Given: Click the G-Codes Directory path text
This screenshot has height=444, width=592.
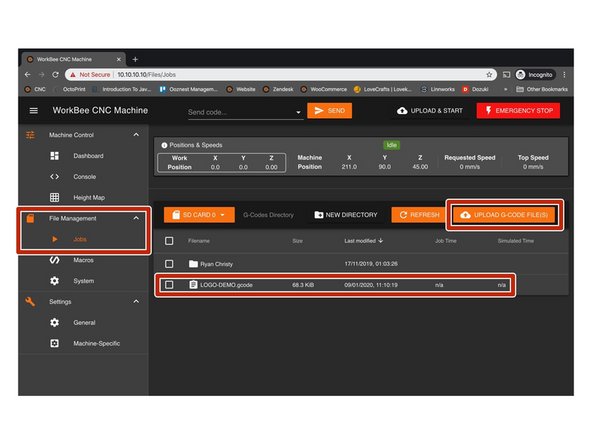Looking at the screenshot, I should tap(268, 215).
